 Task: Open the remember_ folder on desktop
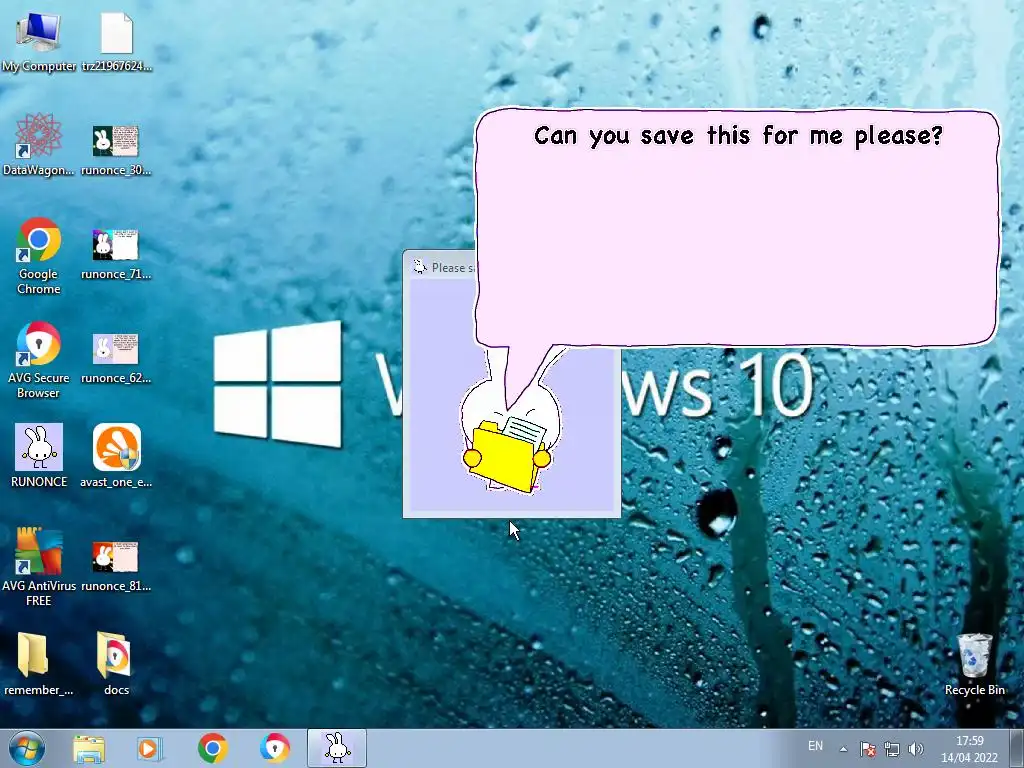coord(39,664)
